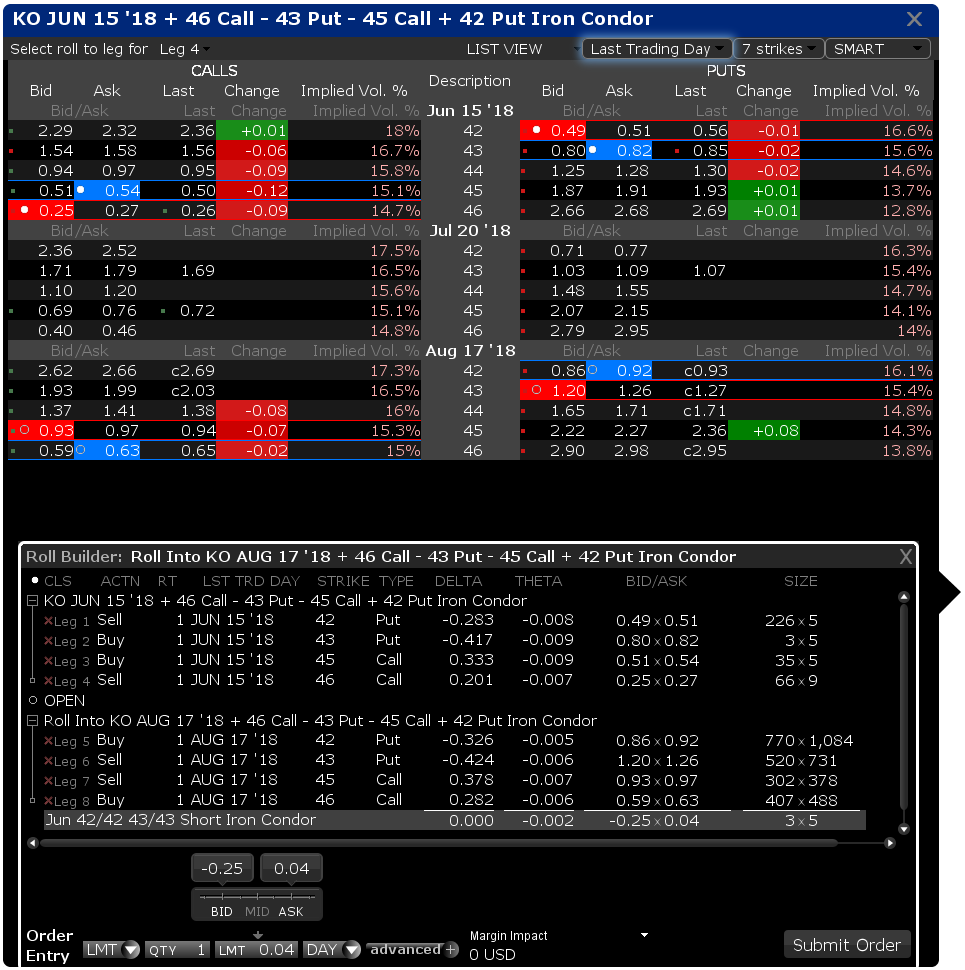
Task: Click horizontal scrollbar right arrow
Action: point(890,843)
